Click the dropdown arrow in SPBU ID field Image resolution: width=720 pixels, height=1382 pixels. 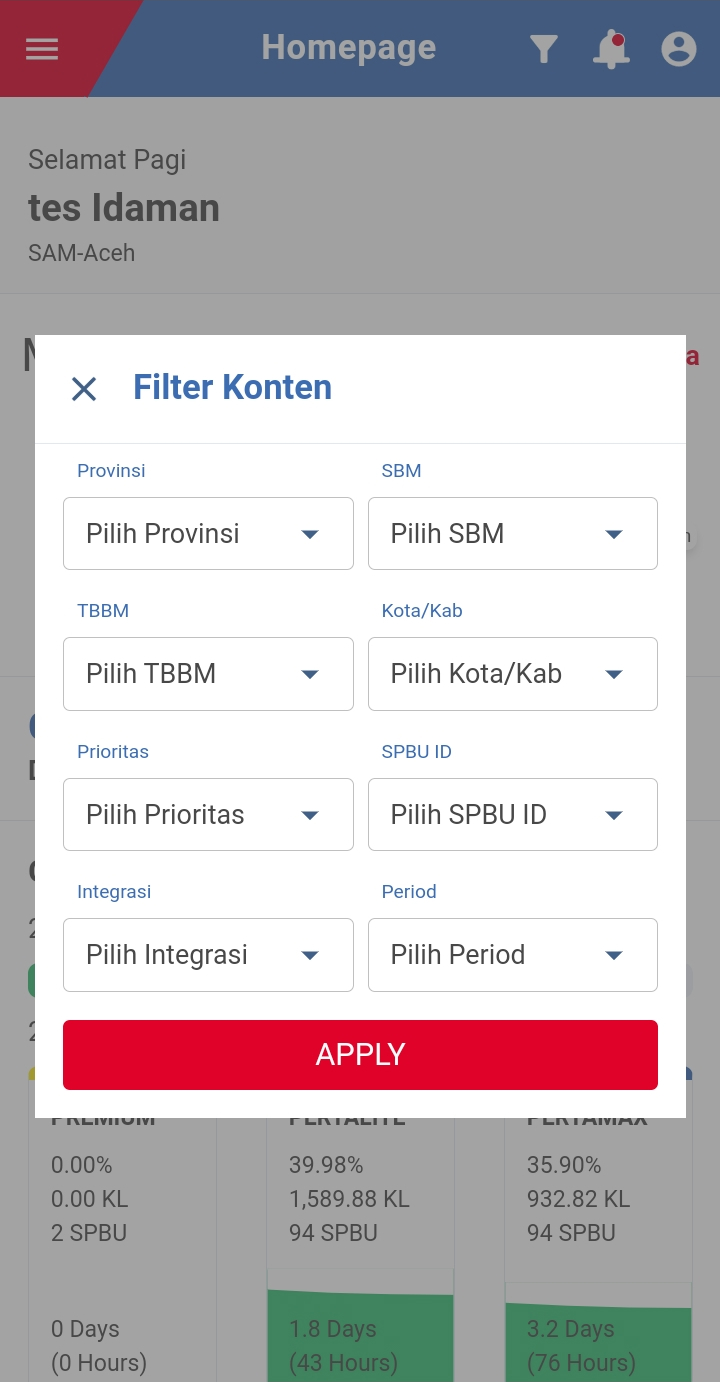[614, 816]
